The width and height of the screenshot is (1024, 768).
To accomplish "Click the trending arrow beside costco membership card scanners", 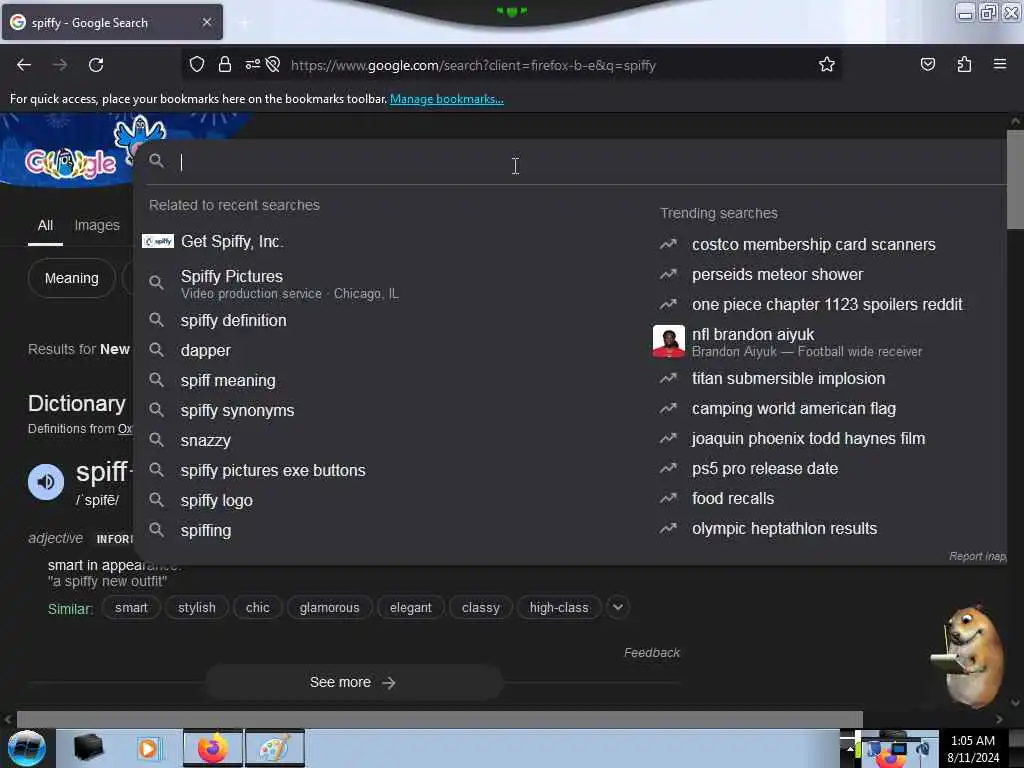I will (668, 244).
